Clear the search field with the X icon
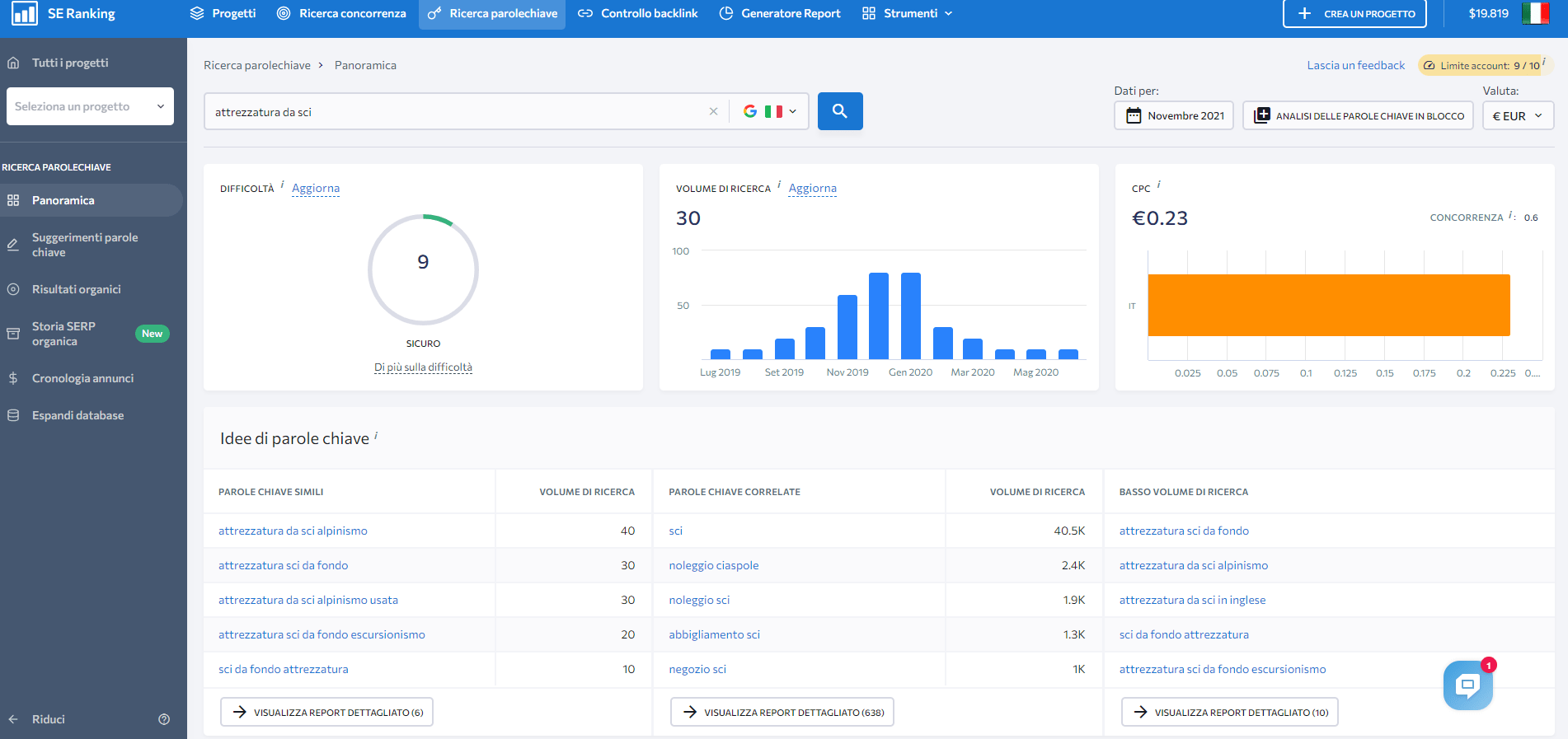Image resolution: width=1568 pixels, height=739 pixels. (x=714, y=111)
